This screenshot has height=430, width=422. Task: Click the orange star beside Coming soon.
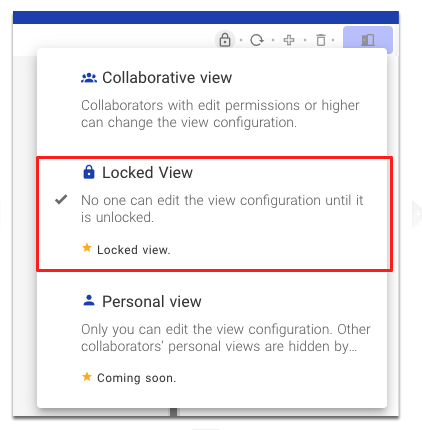pyautogui.click(x=87, y=377)
